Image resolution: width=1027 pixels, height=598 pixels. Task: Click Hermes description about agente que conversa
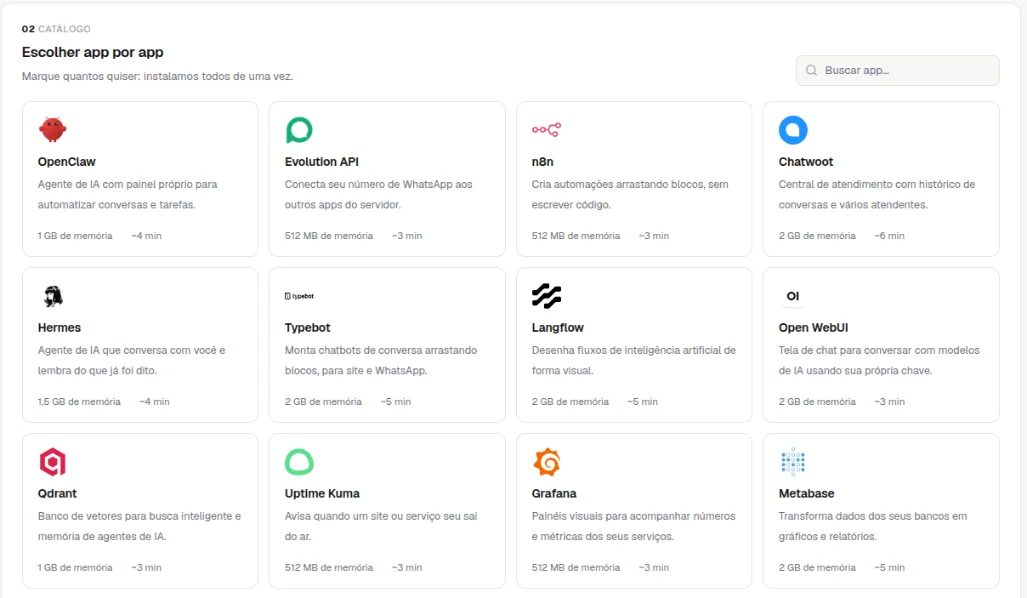pos(131,360)
